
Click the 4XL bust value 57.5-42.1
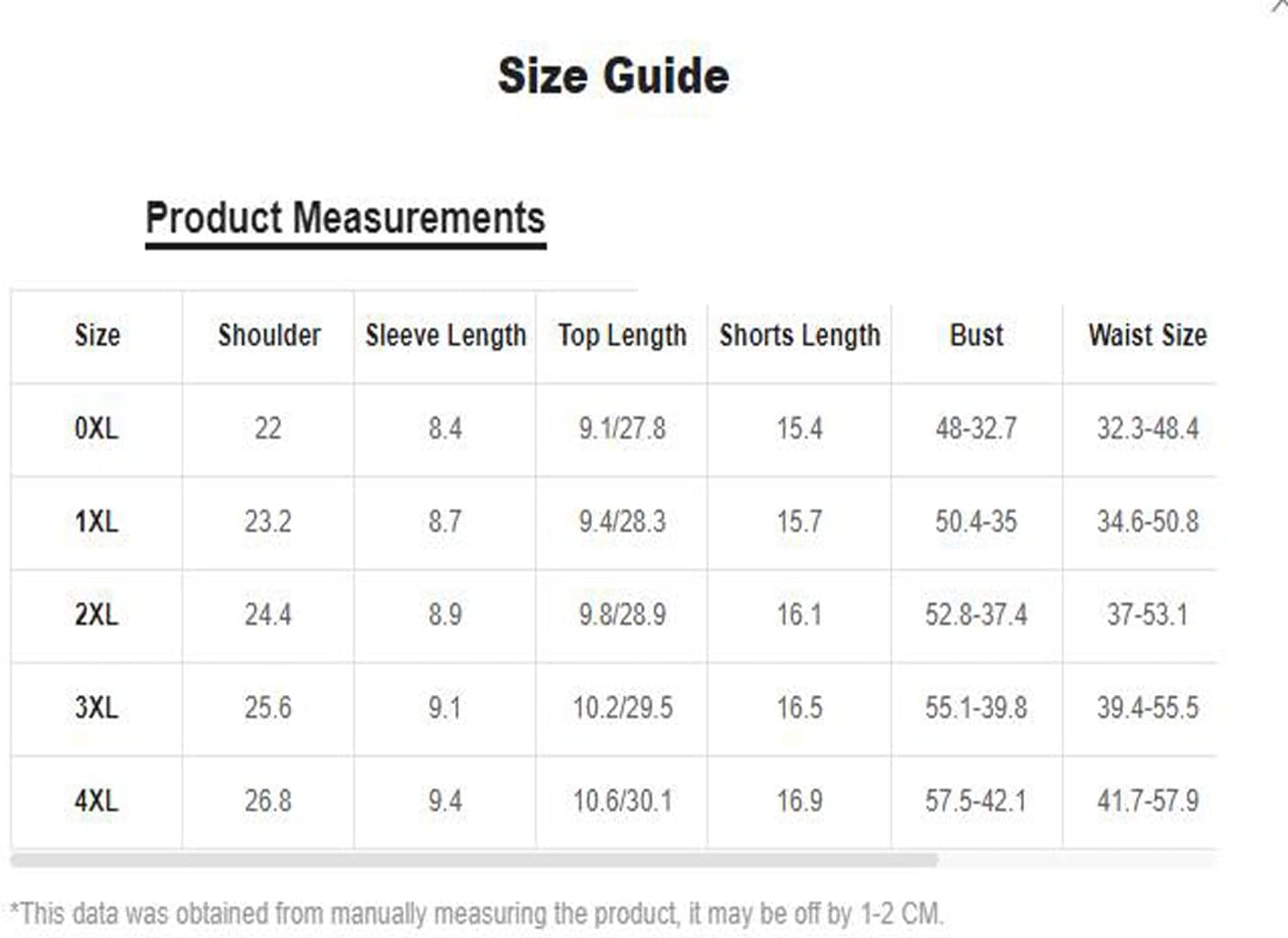(x=975, y=801)
